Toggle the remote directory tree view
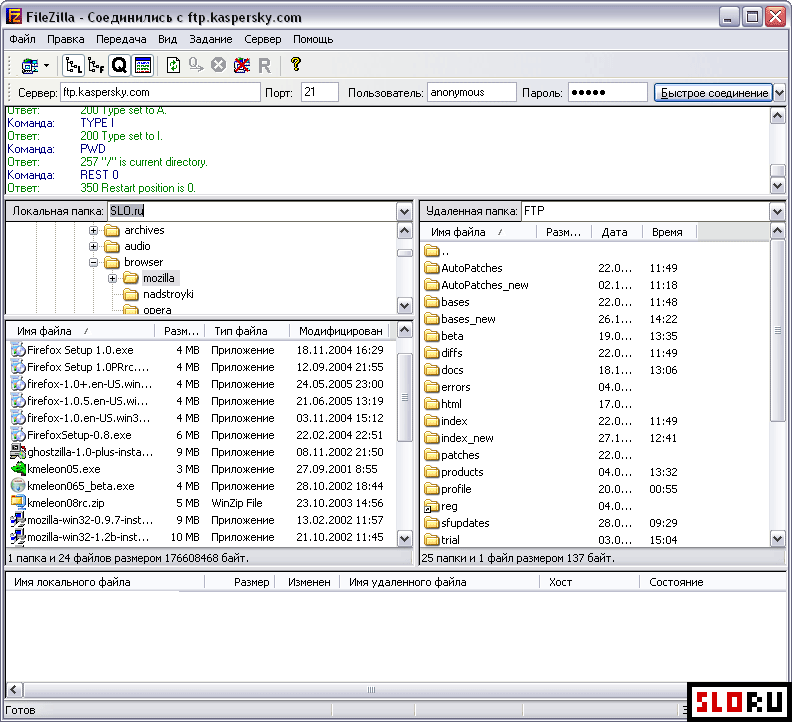The height and width of the screenshot is (722, 792). [96, 65]
